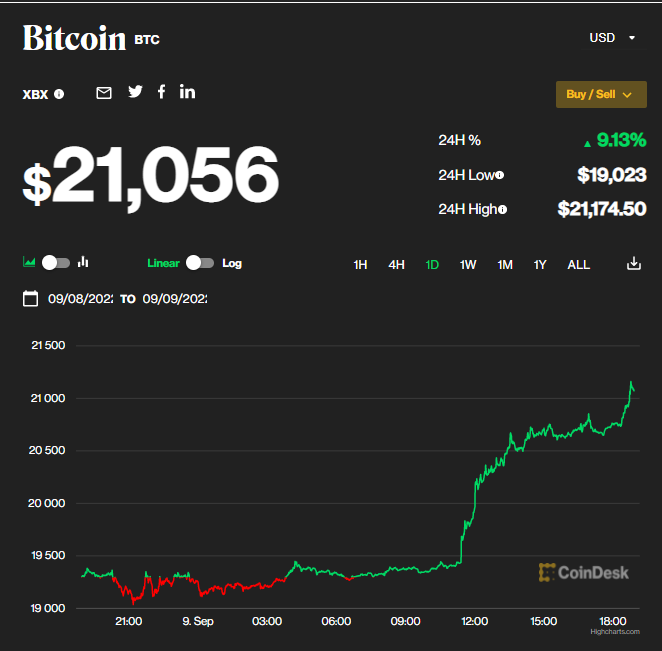Download chart data icon
The image size is (662, 651).
(633, 264)
